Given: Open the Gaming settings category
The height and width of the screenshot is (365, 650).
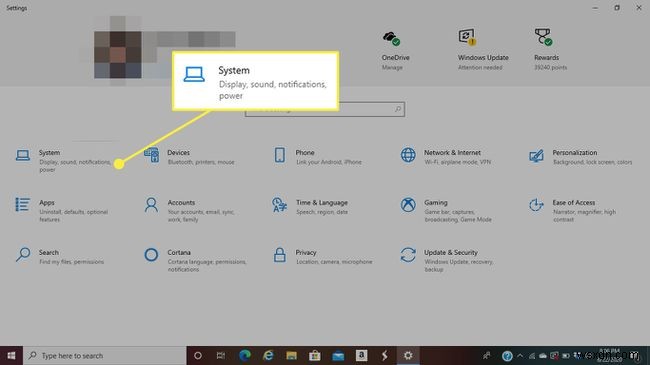Looking at the screenshot, I should click(x=447, y=210).
